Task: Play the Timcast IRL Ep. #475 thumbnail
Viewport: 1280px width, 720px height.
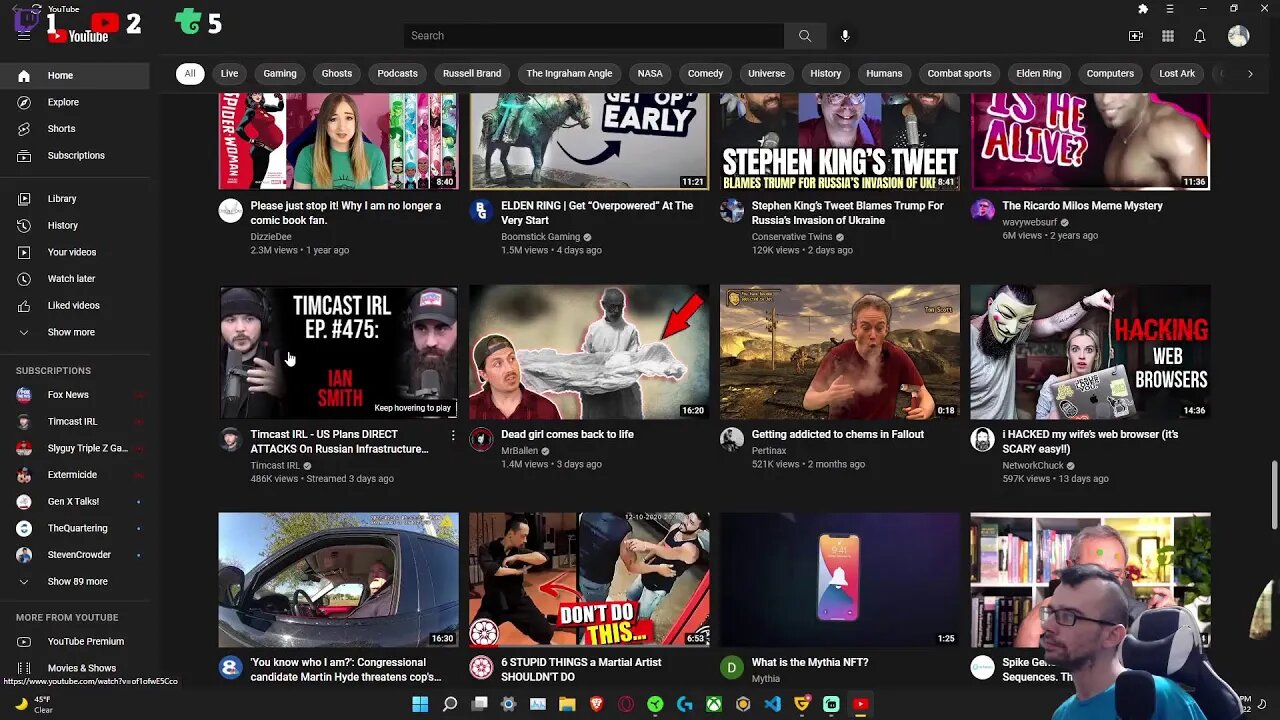Action: 339,352
